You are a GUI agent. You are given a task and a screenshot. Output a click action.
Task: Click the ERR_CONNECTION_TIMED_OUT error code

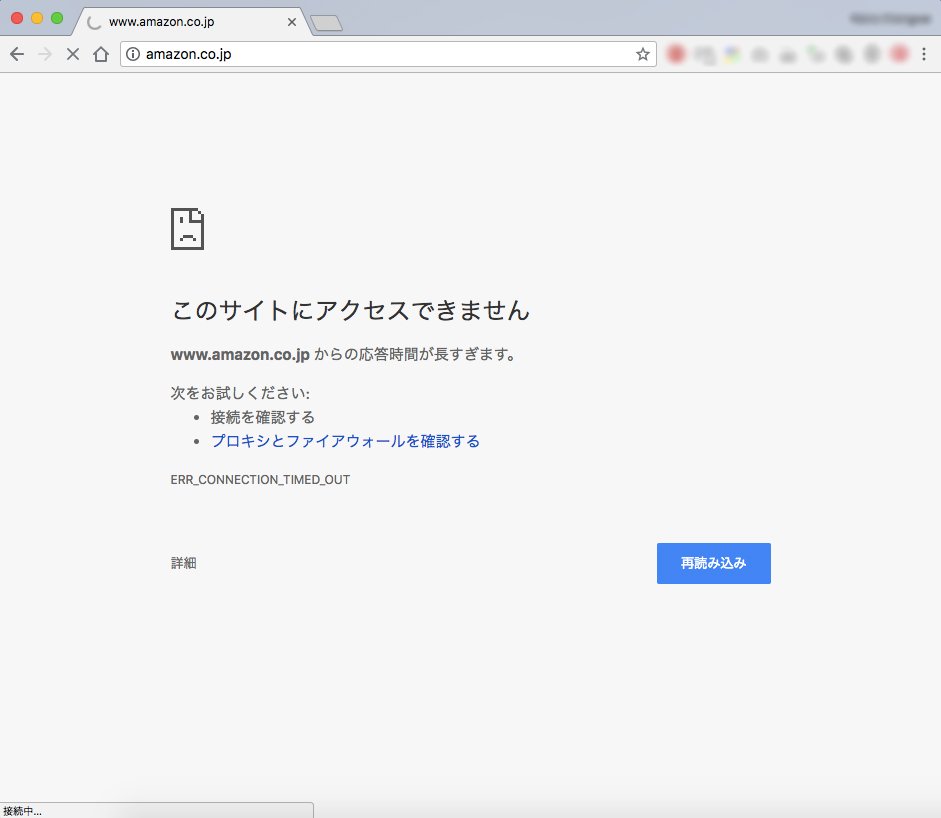(260, 480)
